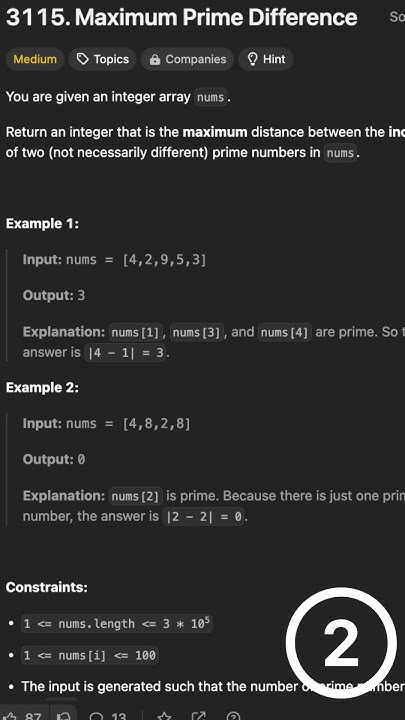Click the lock icon beside Companies
Viewport: 405px width, 720px height.
(x=155, y=60)
